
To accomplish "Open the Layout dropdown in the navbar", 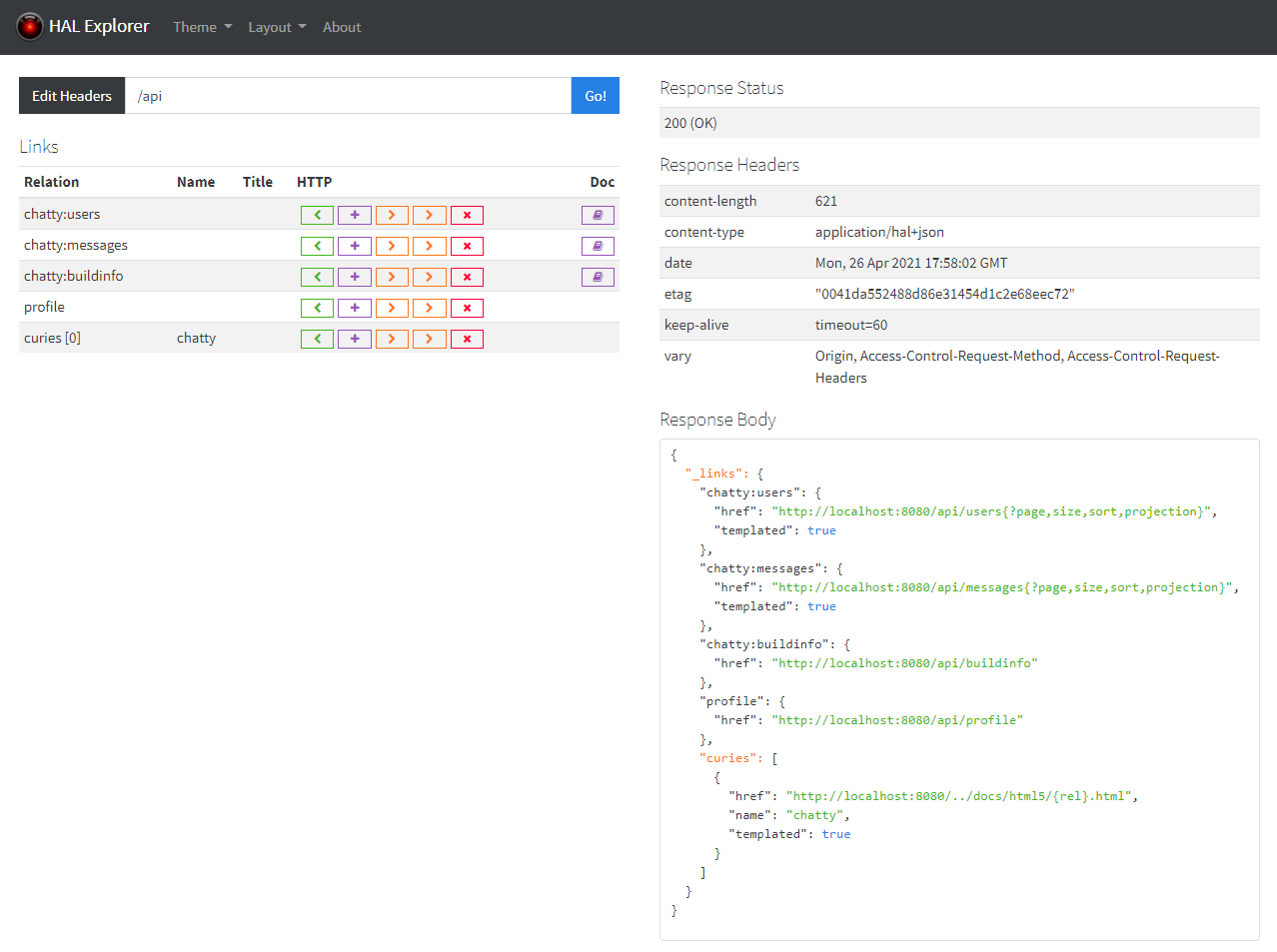I will tap(277, 27).
